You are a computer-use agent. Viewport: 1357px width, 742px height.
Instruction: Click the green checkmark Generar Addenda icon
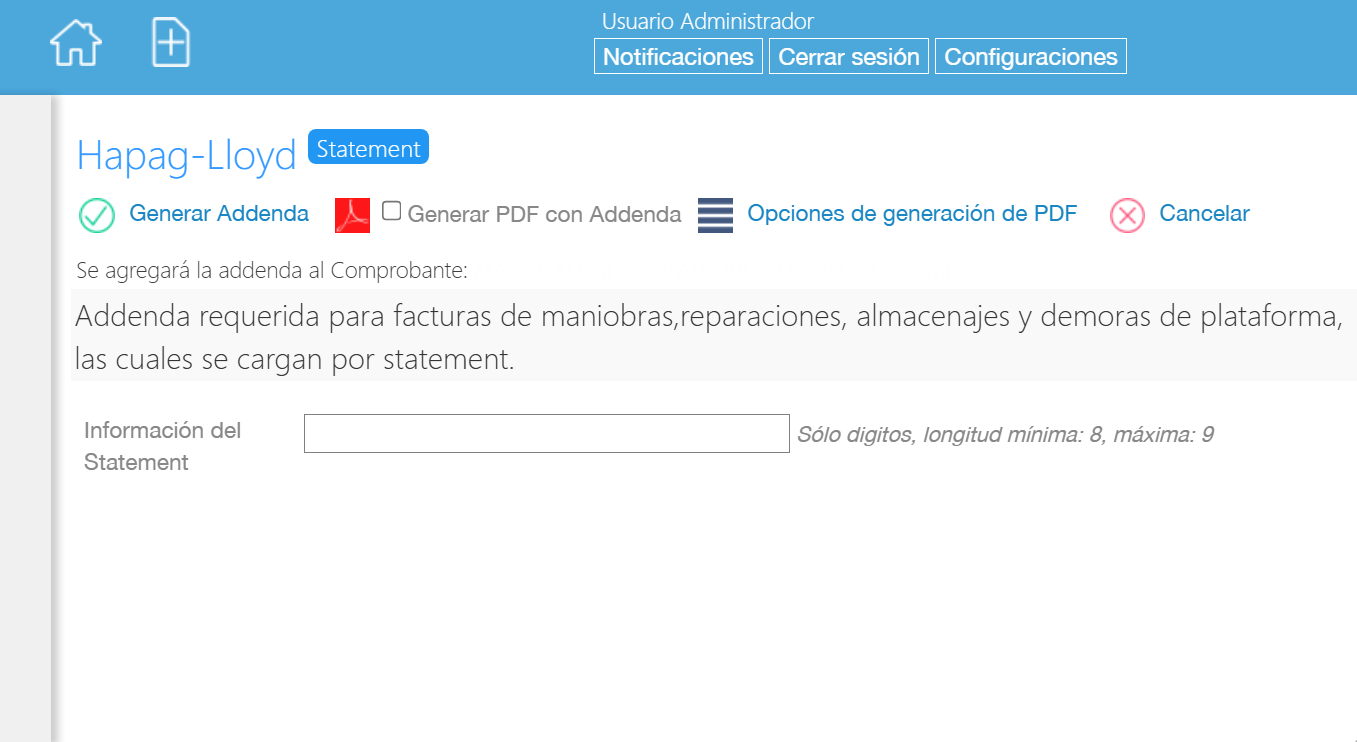point(97,215)
